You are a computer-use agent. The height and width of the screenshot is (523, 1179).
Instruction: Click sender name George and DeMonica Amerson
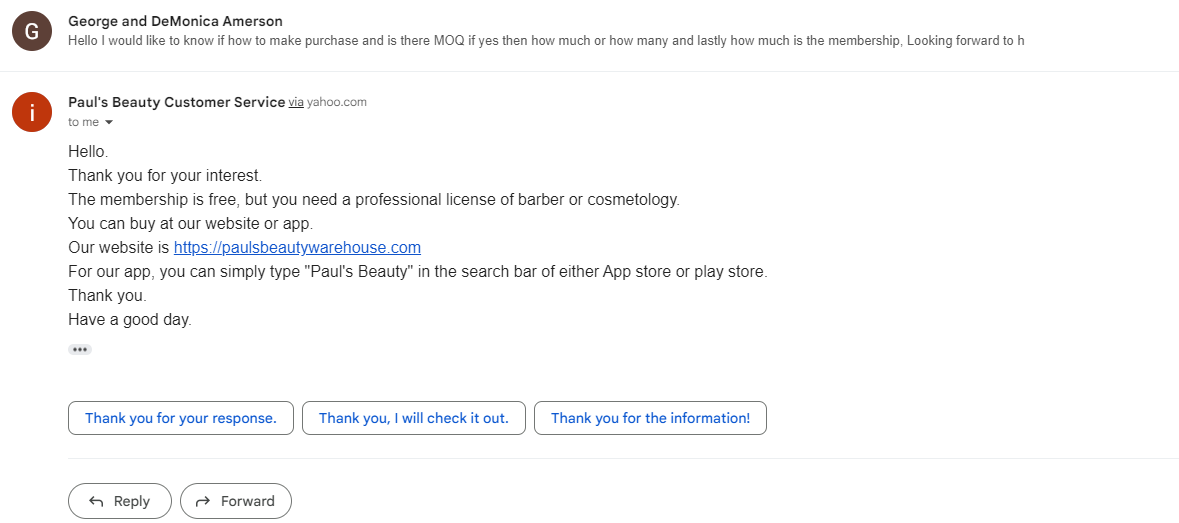[x=176, y=21]
